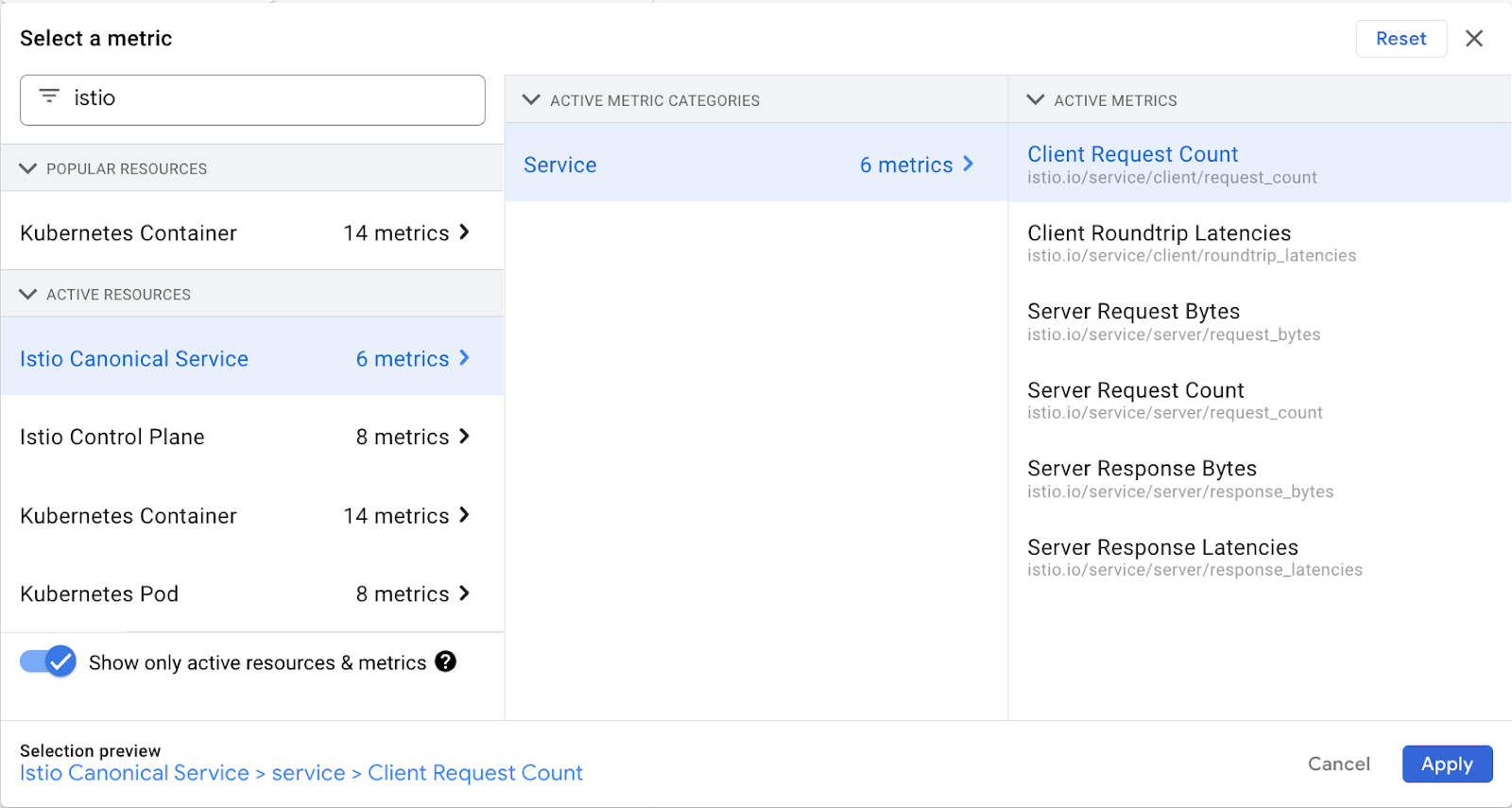This screenshot has width=1512, height=808.
Task: Click the Selection preview path text
Action: [301, 773]
